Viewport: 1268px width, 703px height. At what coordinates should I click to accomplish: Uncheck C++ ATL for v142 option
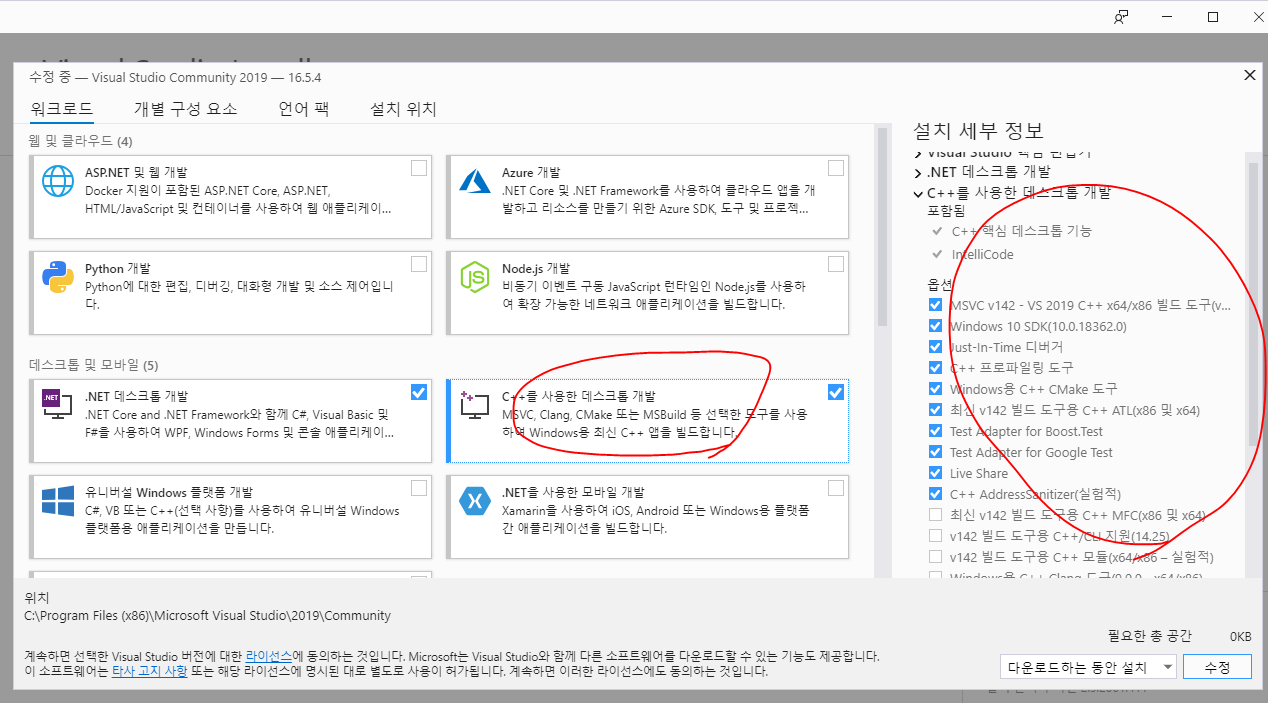935,410
